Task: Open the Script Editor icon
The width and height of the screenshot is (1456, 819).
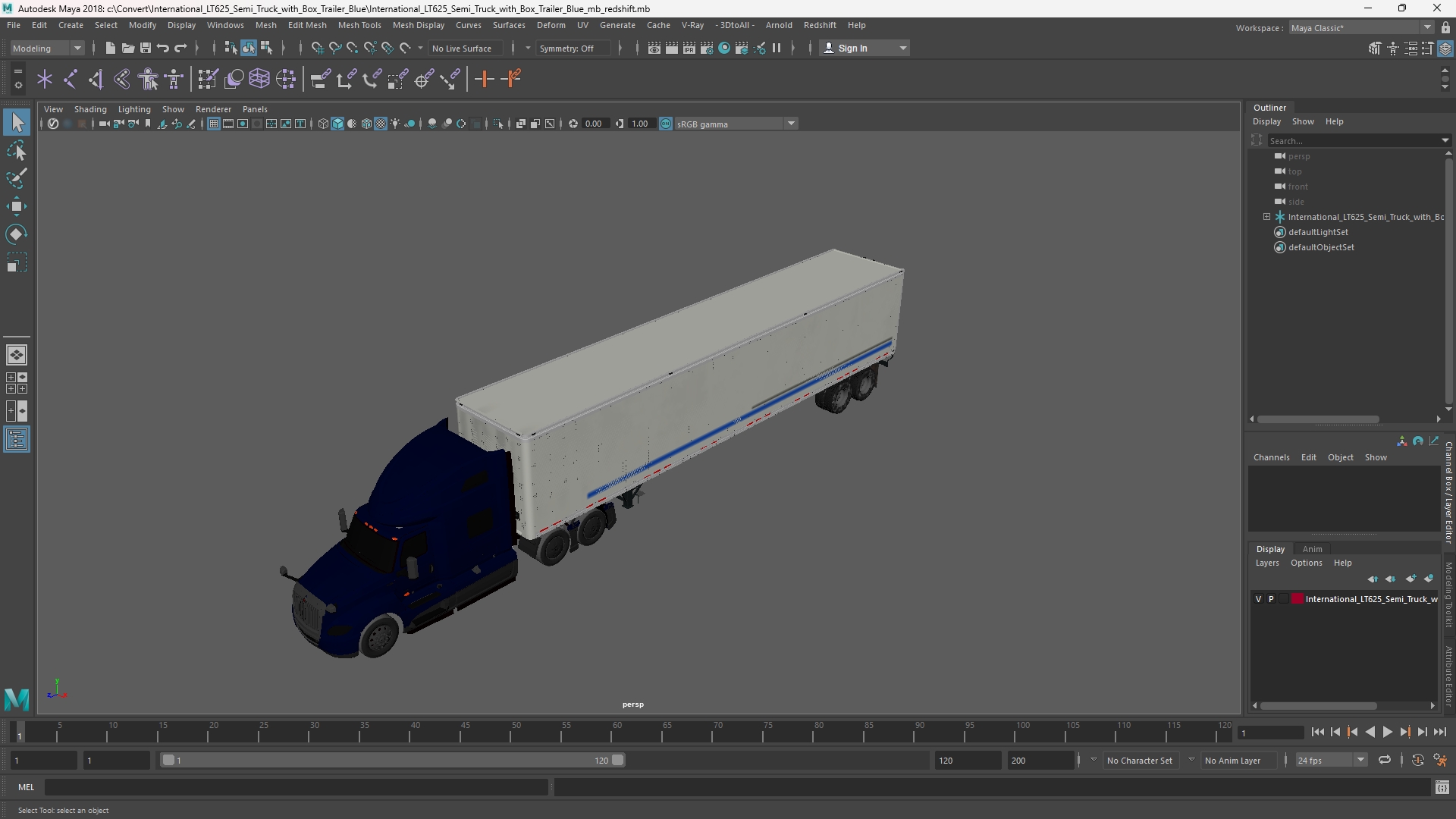Action: coord(1442,788)
